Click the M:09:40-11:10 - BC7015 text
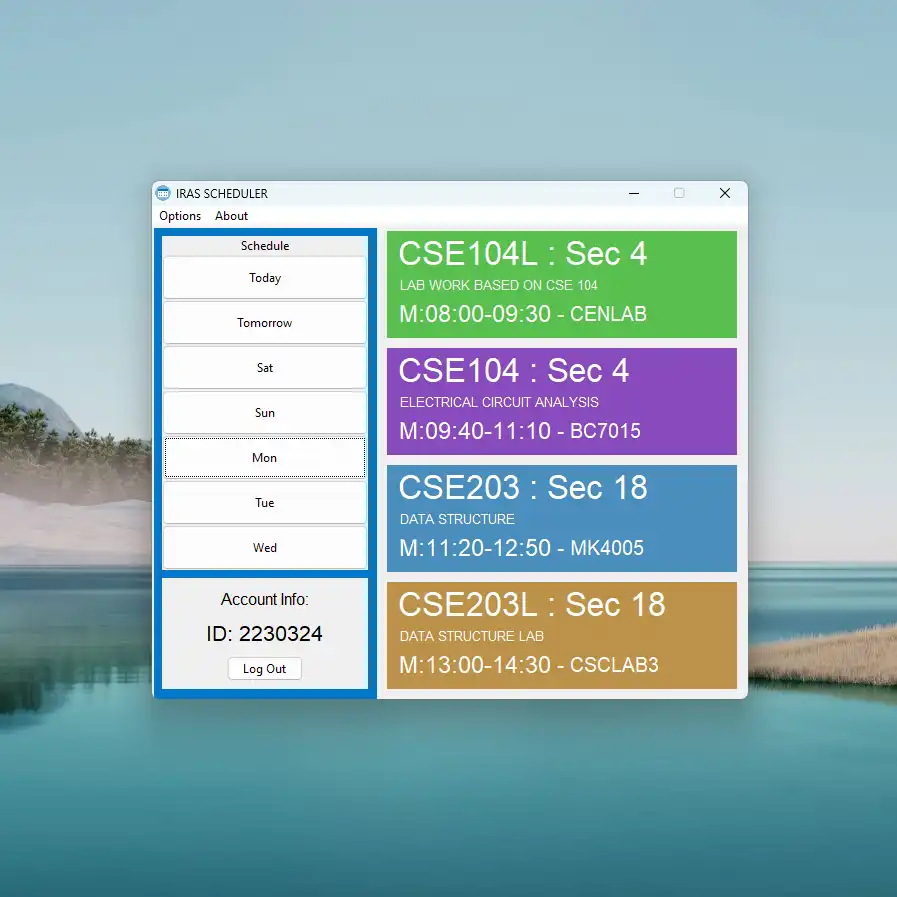This screenshot has height=897, width=897. coord(519,431)
